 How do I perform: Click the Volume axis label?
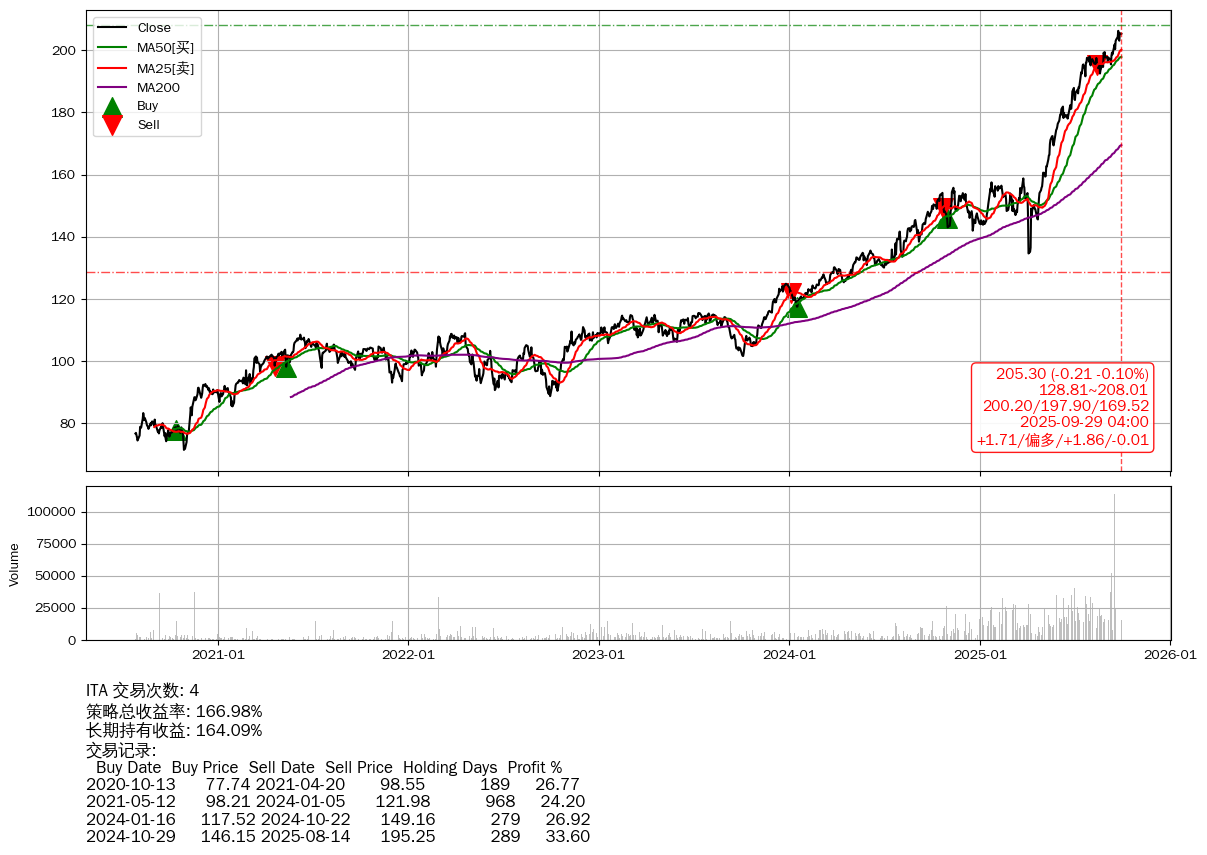(14, 564)
